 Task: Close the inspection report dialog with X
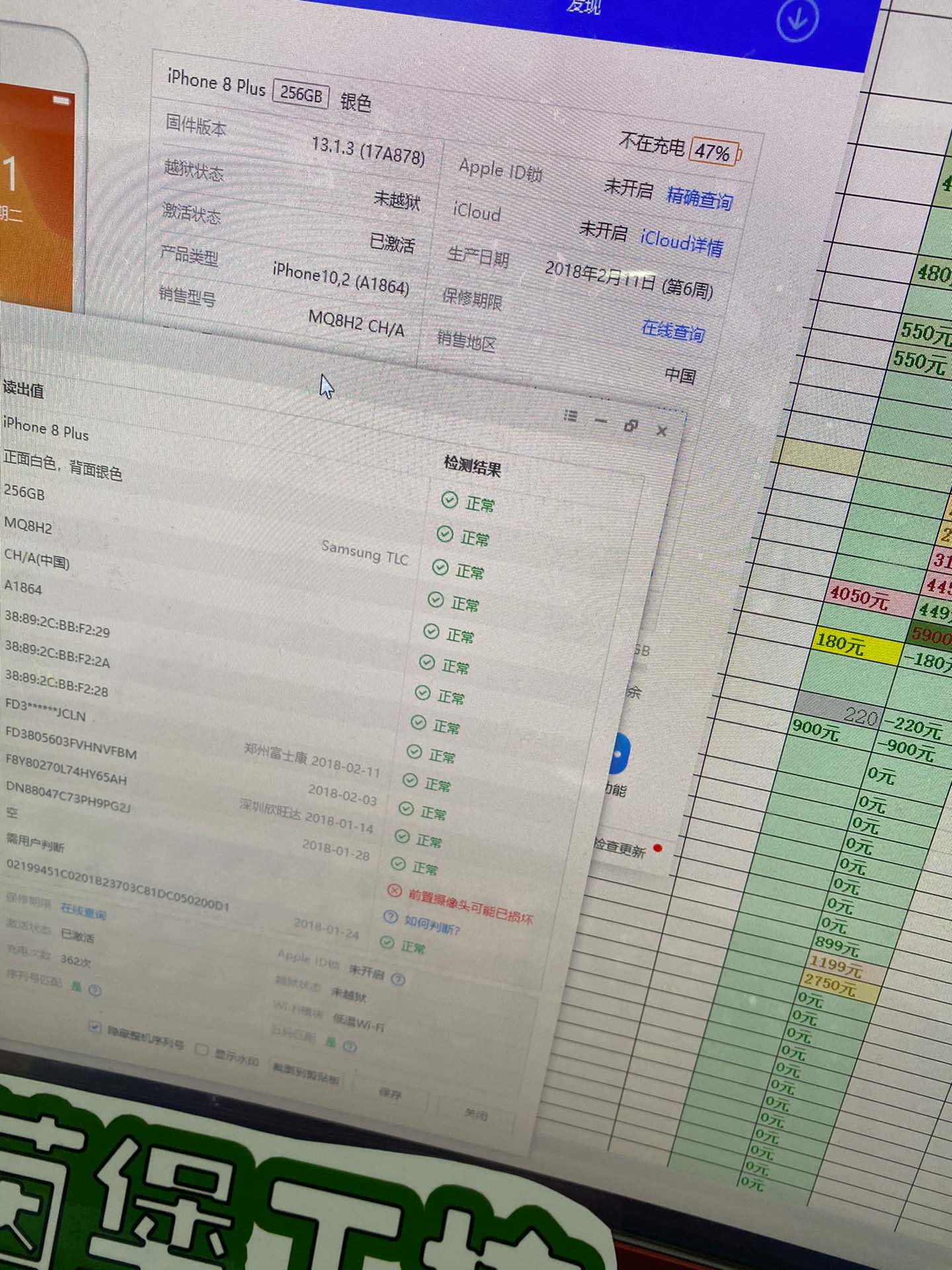(x=661, y=431)
